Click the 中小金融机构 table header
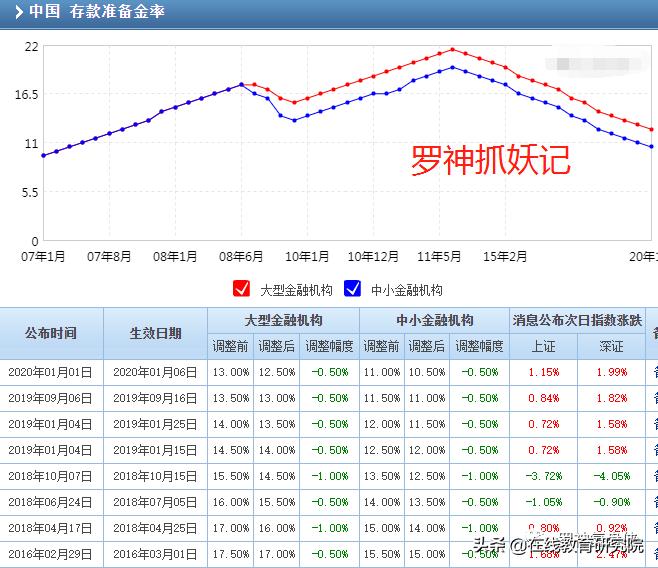The height and width of the screenshot is (568, 658). (435, 320)
